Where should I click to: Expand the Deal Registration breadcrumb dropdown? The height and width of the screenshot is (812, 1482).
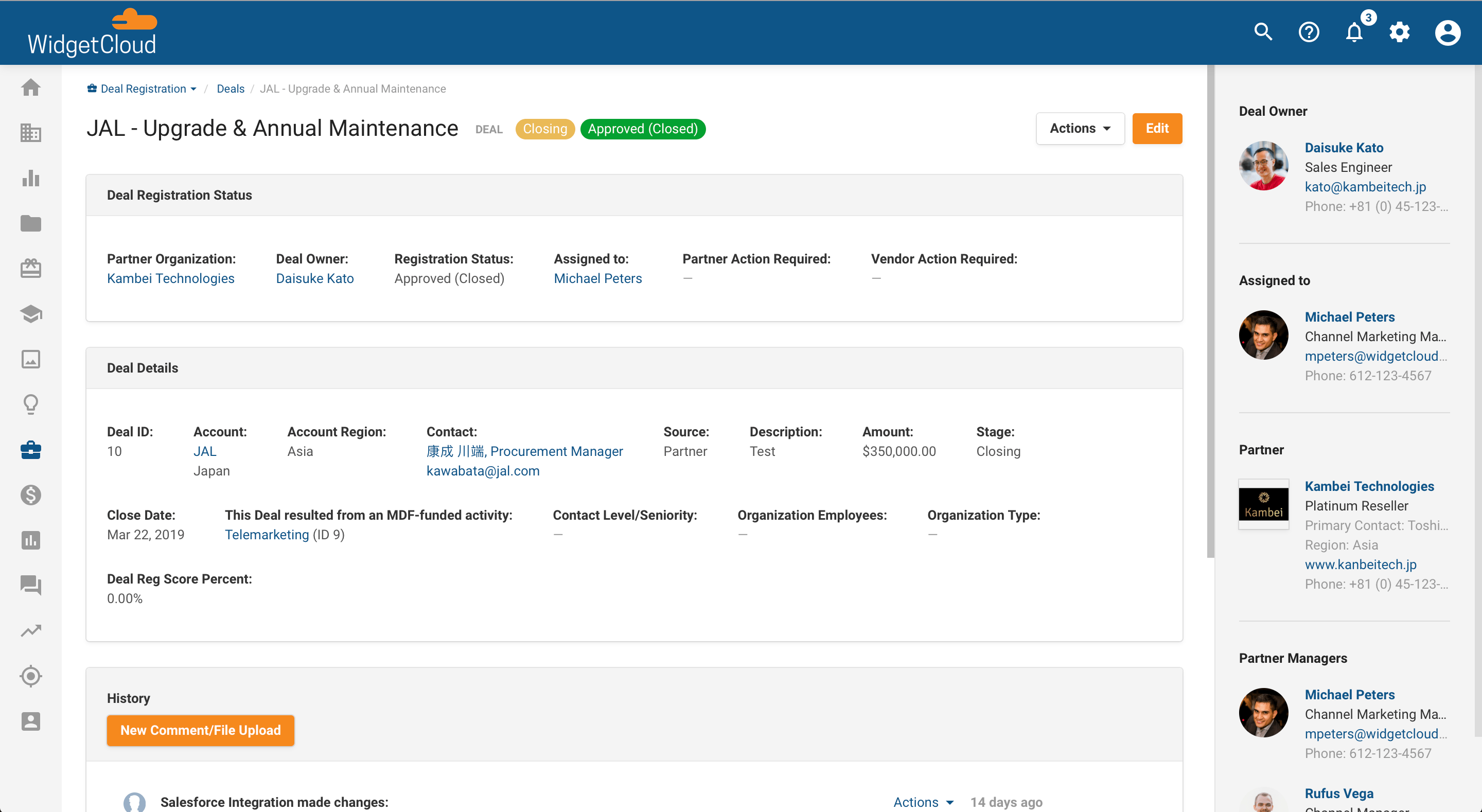click(142, 89)
